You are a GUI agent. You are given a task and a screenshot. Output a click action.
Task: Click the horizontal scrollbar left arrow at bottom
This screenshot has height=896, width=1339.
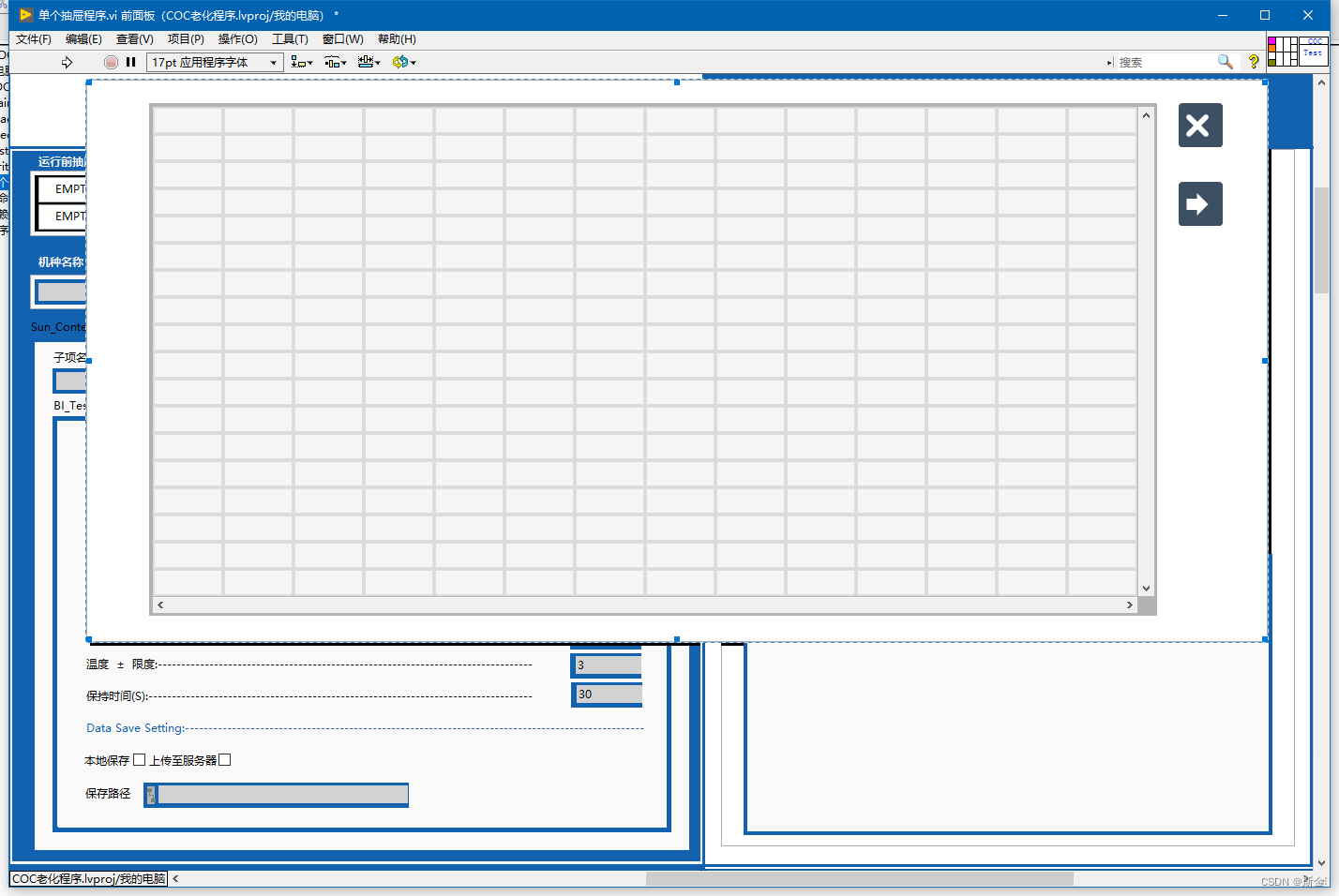175,879
